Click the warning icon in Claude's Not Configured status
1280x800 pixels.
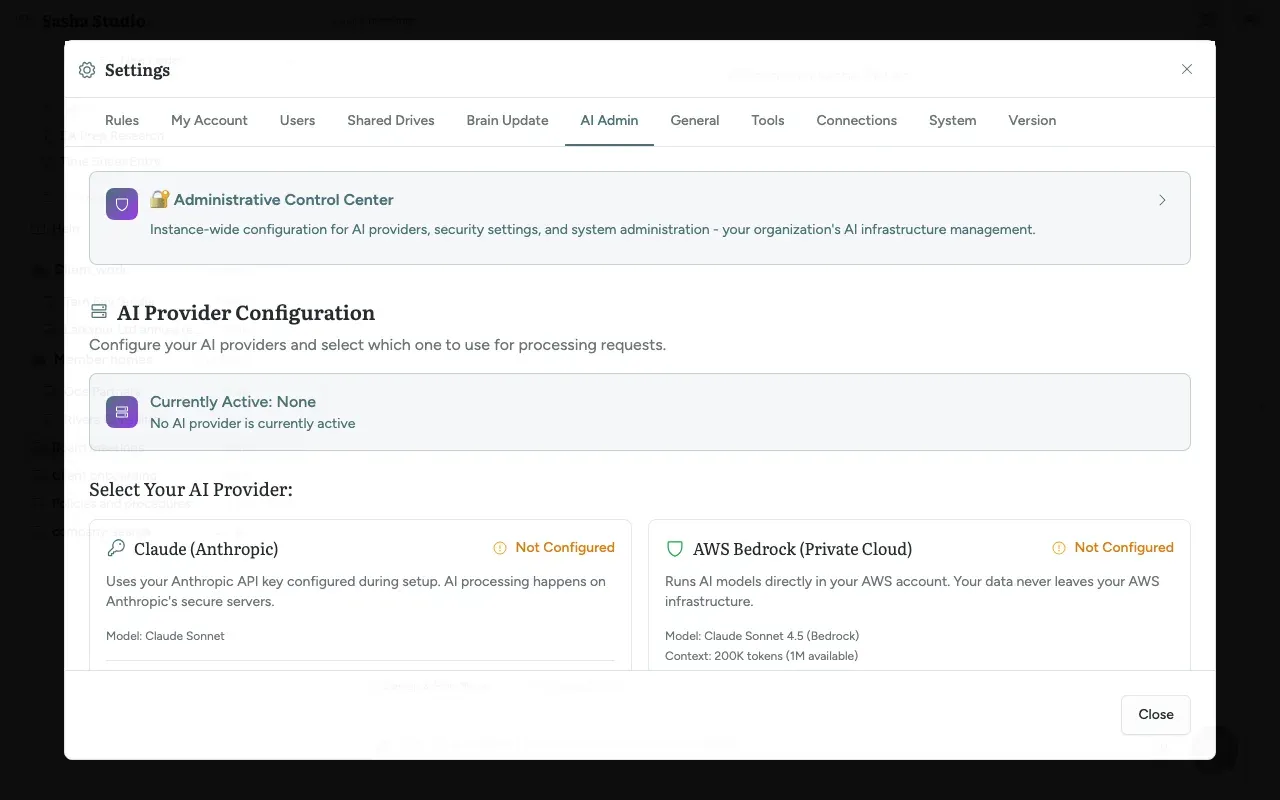pyautogui.click(x=500, y=548)
